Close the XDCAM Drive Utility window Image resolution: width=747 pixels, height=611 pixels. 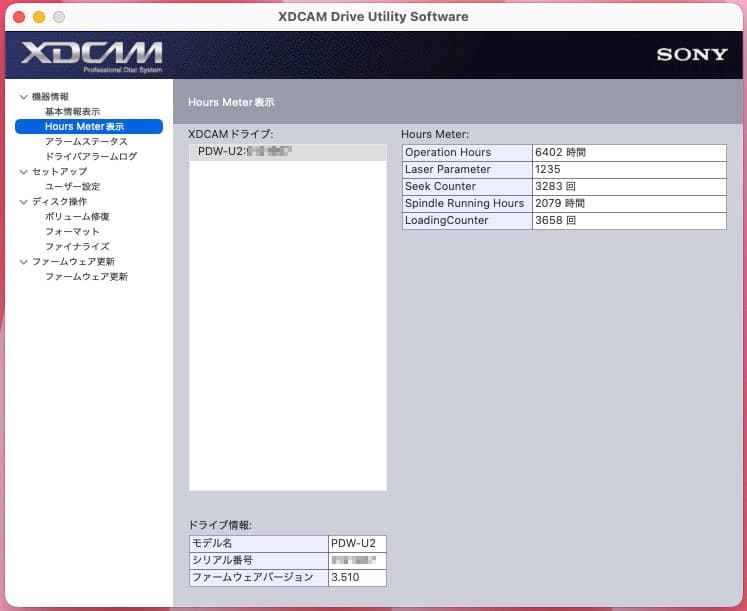coord(19,17)
